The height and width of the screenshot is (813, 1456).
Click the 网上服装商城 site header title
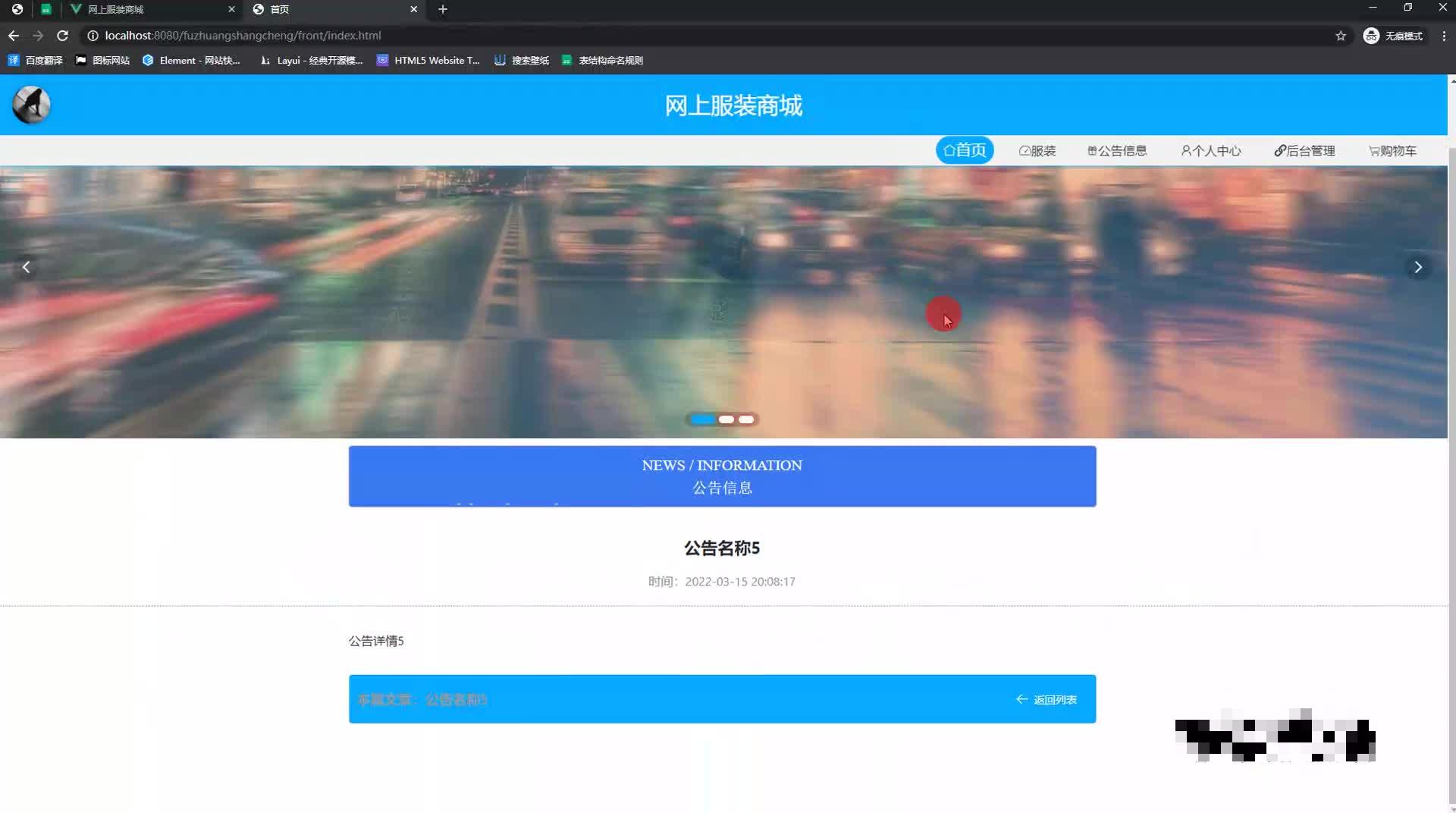(733, 105)
